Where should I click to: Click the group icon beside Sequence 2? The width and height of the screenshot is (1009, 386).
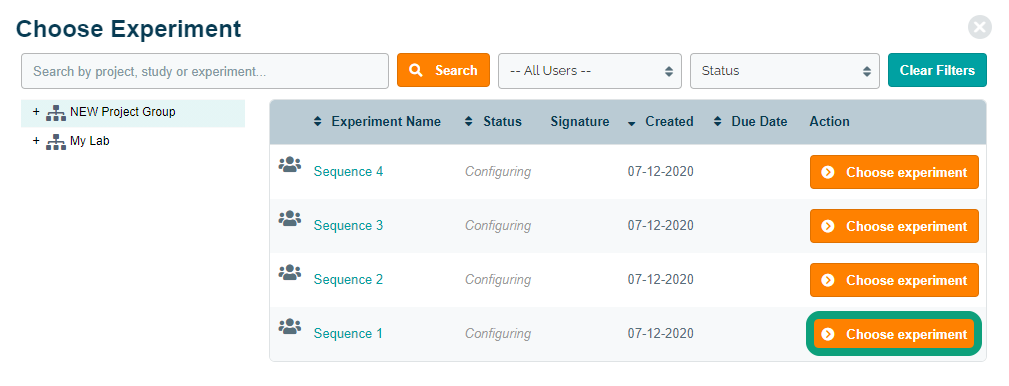tap(290, 273)
